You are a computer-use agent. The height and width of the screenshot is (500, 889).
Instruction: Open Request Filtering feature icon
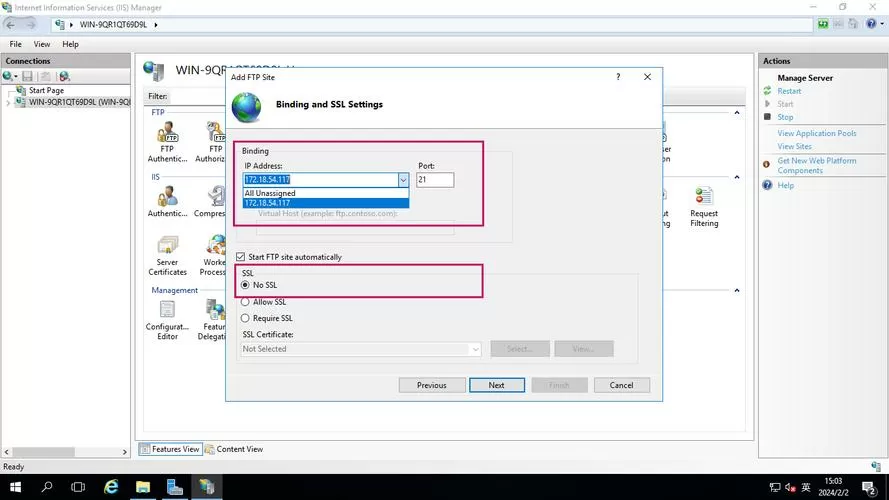click(x=704, y=207)
